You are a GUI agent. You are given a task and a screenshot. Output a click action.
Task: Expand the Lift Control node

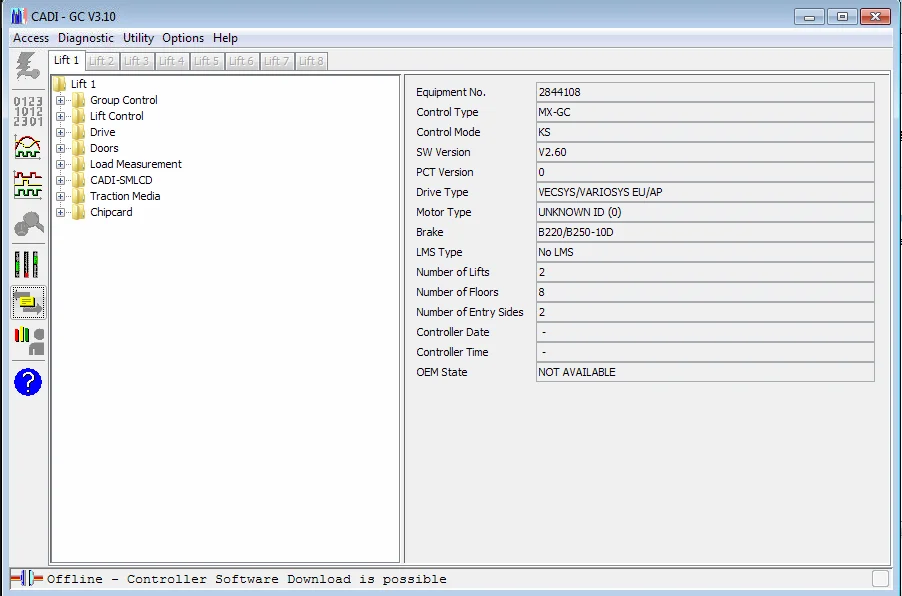(60, 116)
